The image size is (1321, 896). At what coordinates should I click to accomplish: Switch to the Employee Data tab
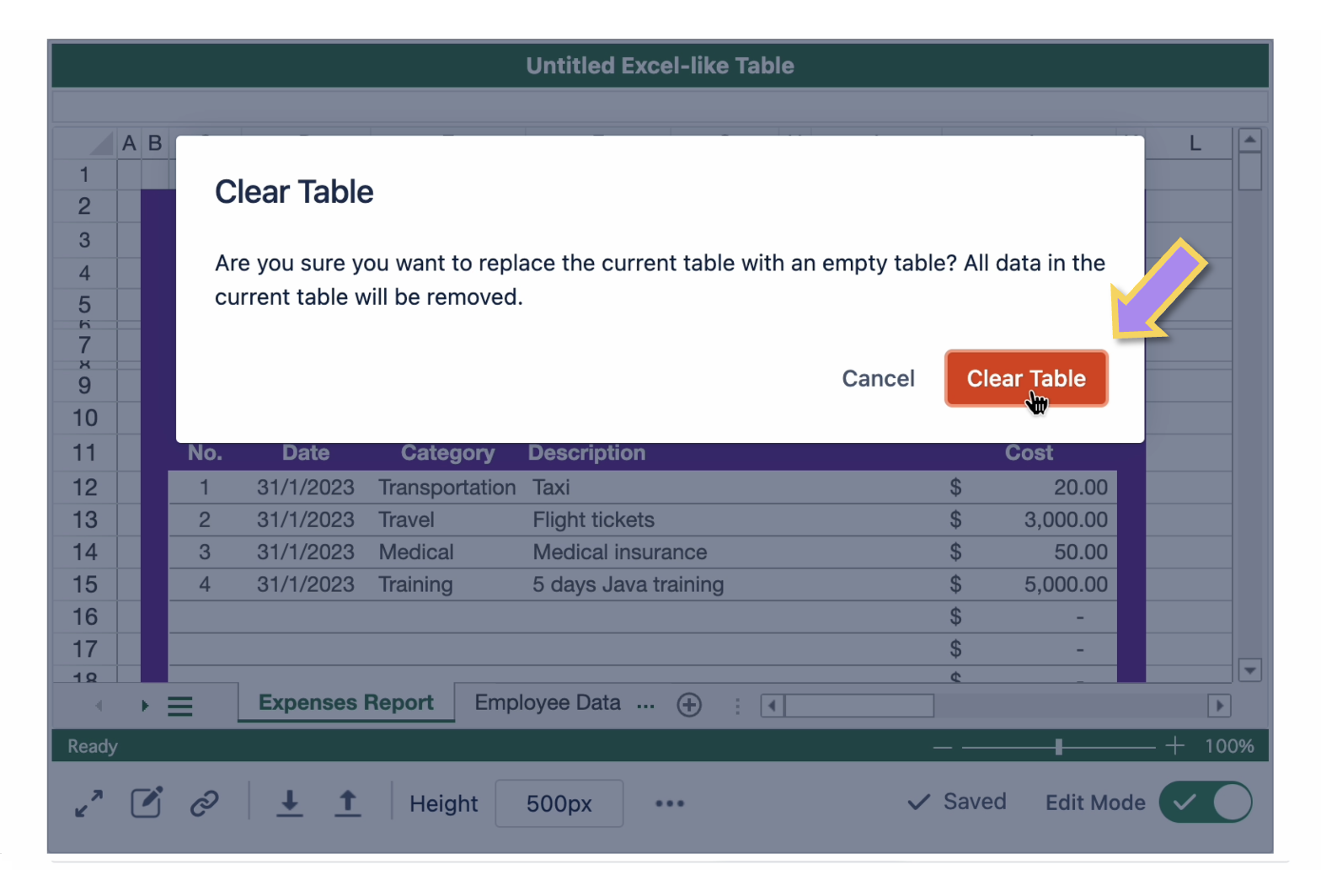click(x=547, y=703)
